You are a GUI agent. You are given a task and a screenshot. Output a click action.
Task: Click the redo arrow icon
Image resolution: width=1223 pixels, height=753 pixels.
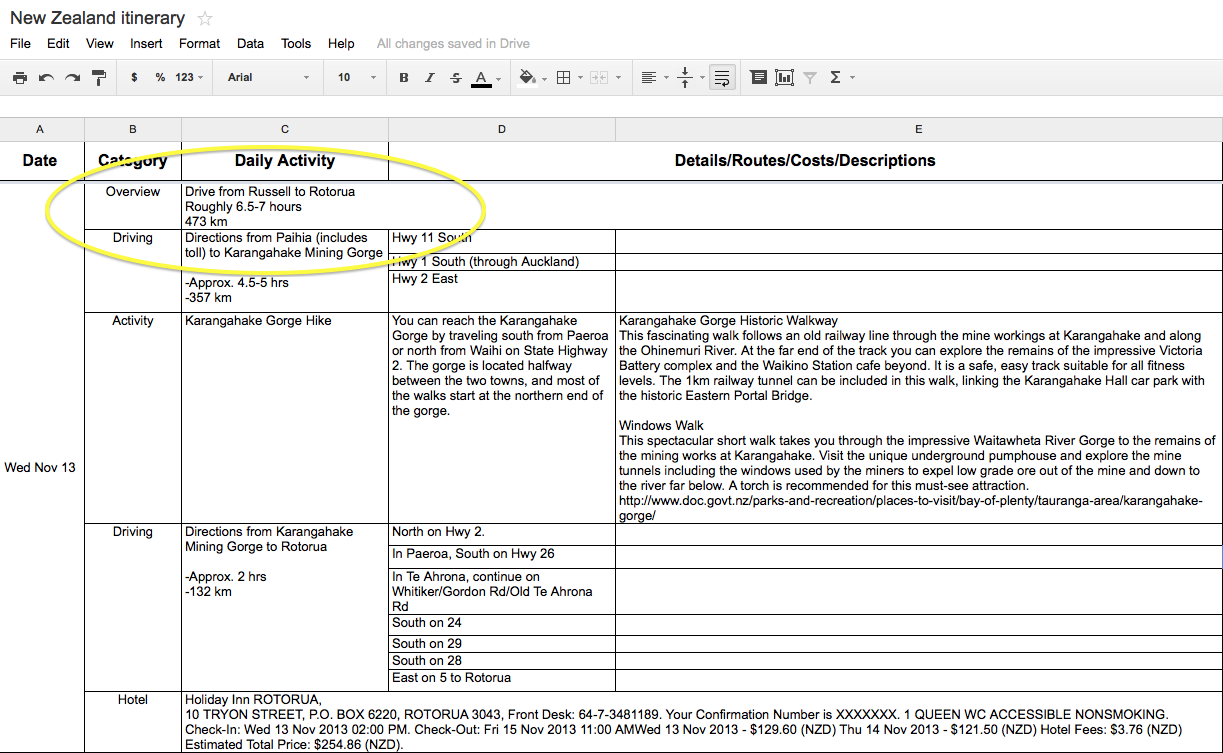tap(72, 77)
